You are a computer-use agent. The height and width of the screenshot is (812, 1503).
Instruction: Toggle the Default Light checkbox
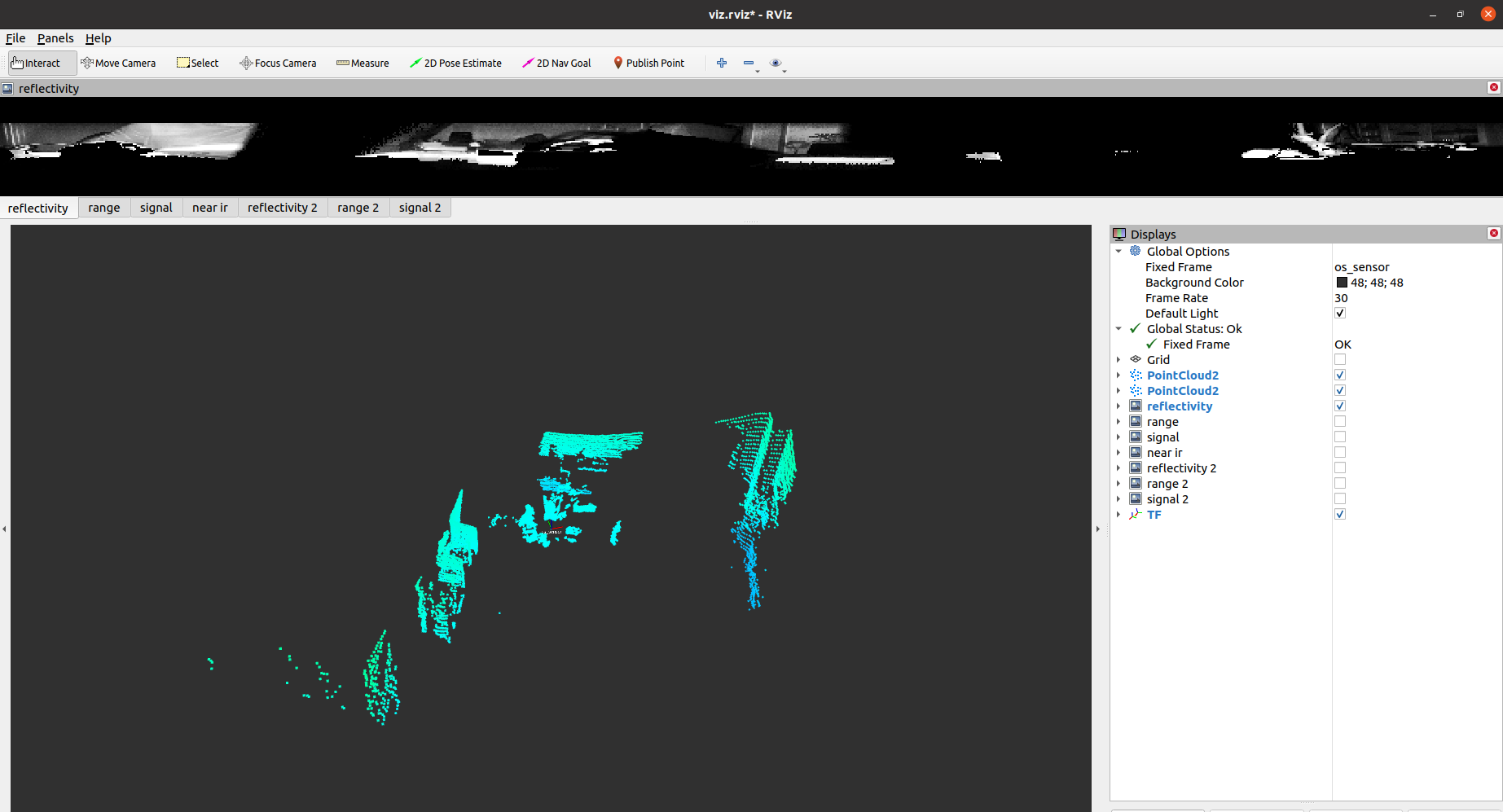click(x=1340, y=313)
